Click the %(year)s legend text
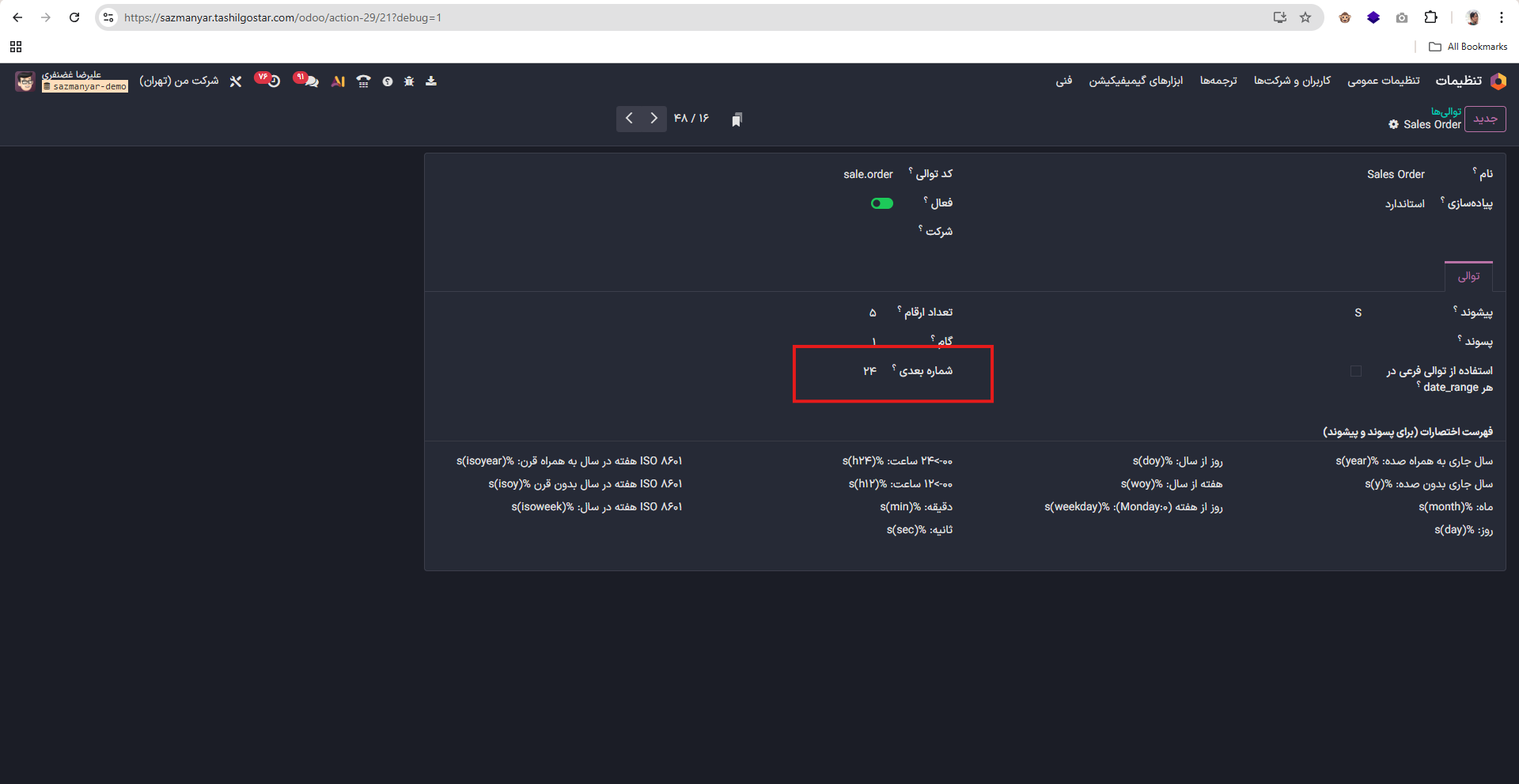Screen dimensions: 1519x784 pos(1415,461)
